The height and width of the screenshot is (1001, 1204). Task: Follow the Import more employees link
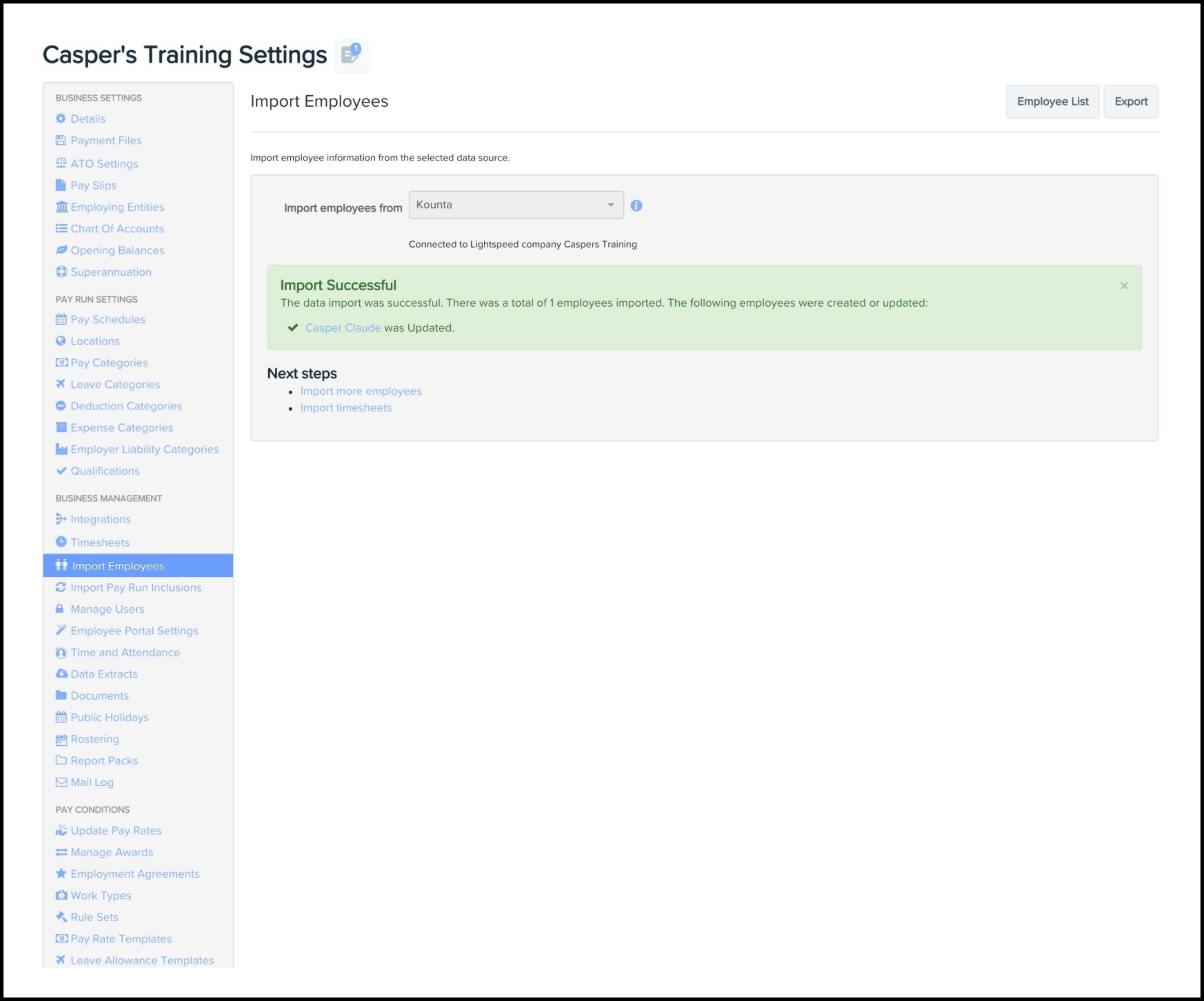[360, 391]
